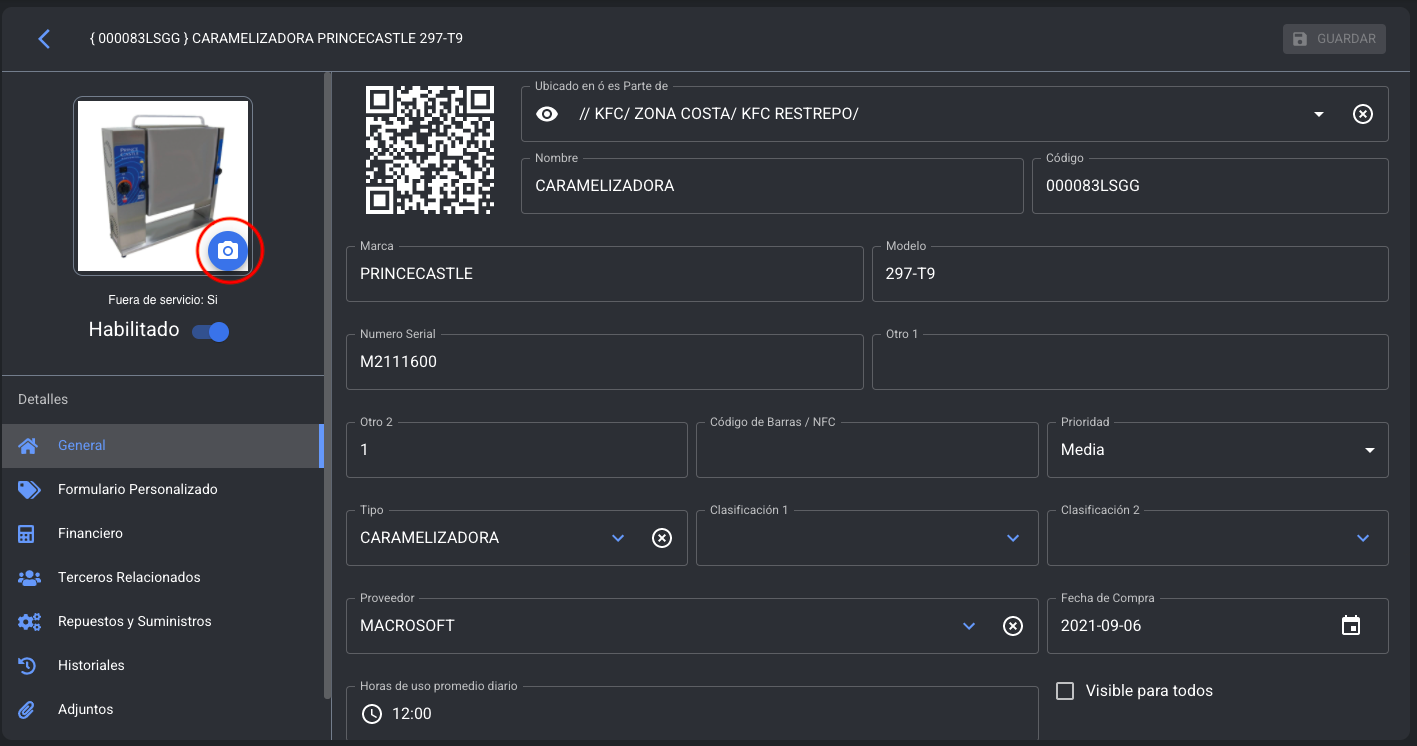
Task: Open Historiales from the sidebar
Action: [x=91, y=666]
